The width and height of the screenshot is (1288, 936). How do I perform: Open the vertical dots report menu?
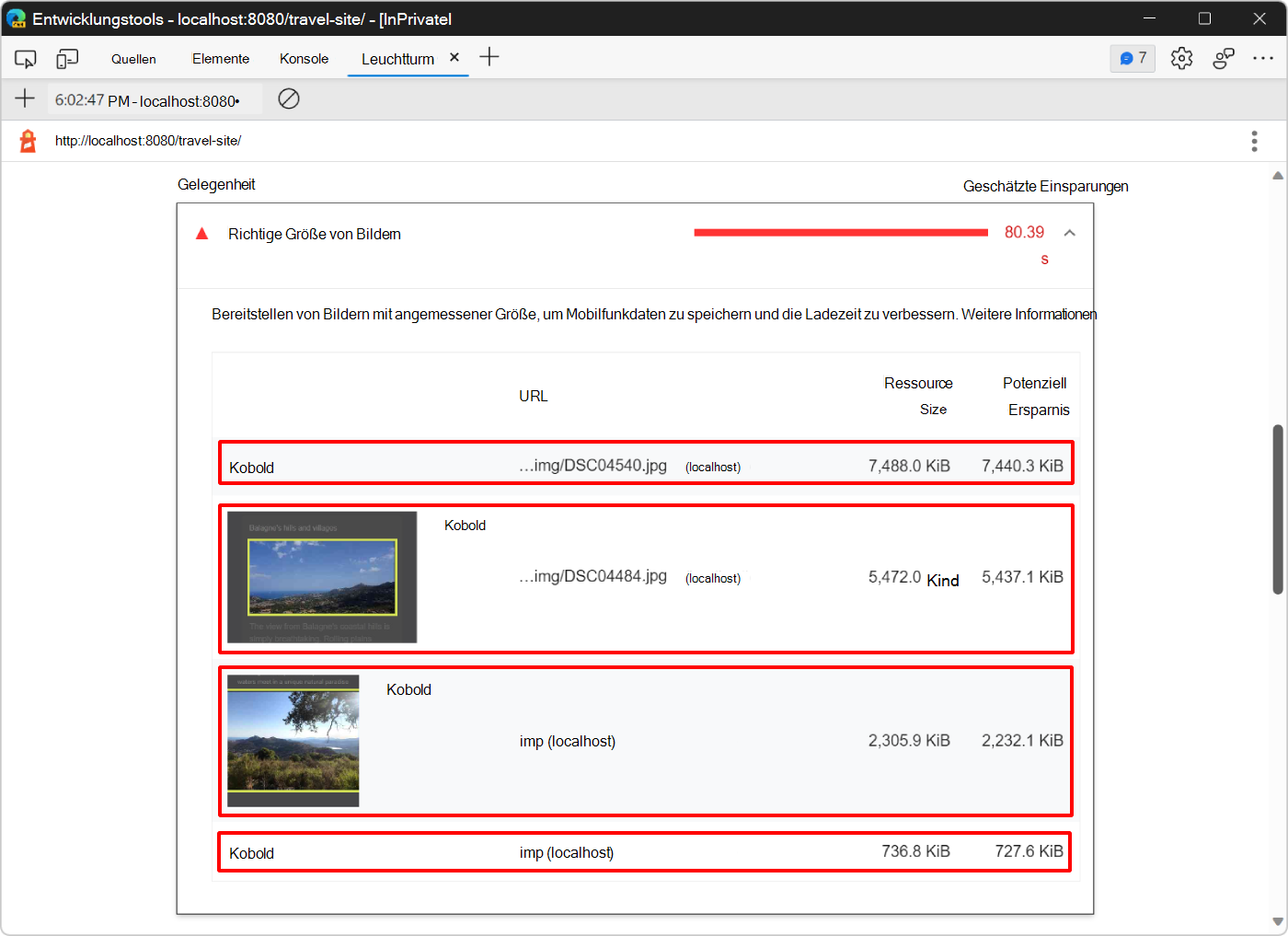pos(1254,140)
